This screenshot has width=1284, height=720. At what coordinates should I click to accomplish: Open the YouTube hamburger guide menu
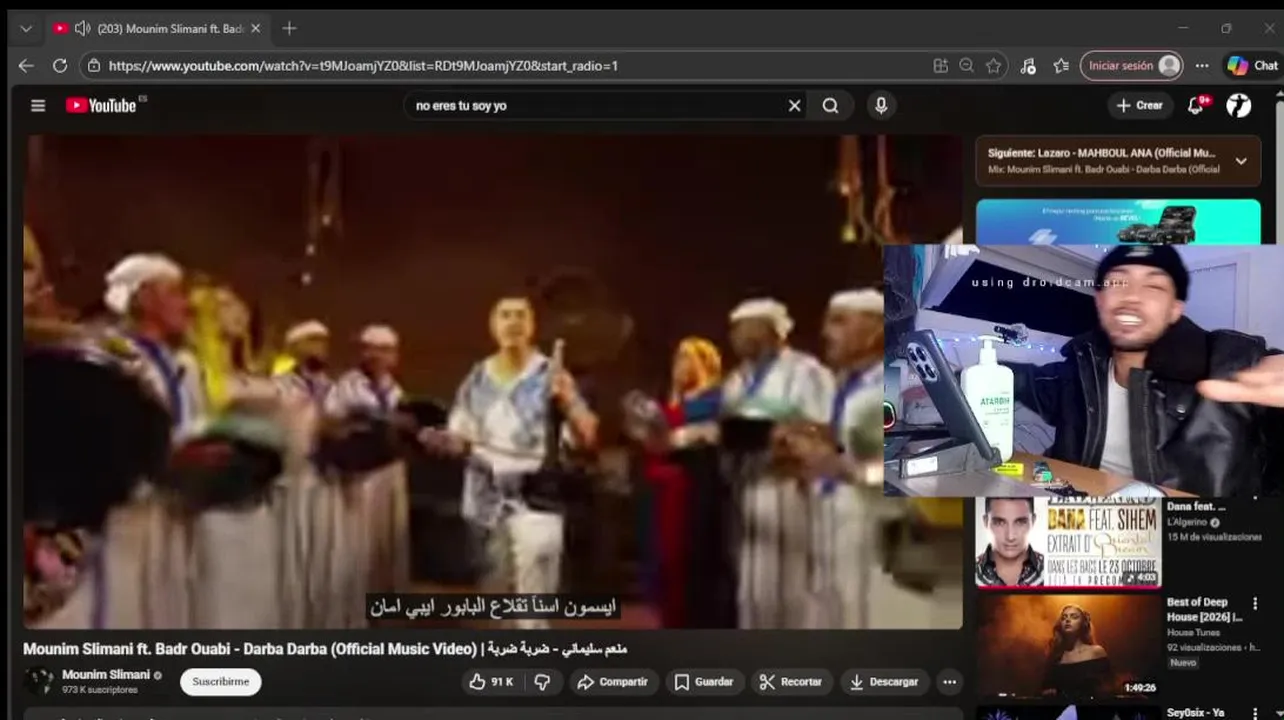click(38, 105)
